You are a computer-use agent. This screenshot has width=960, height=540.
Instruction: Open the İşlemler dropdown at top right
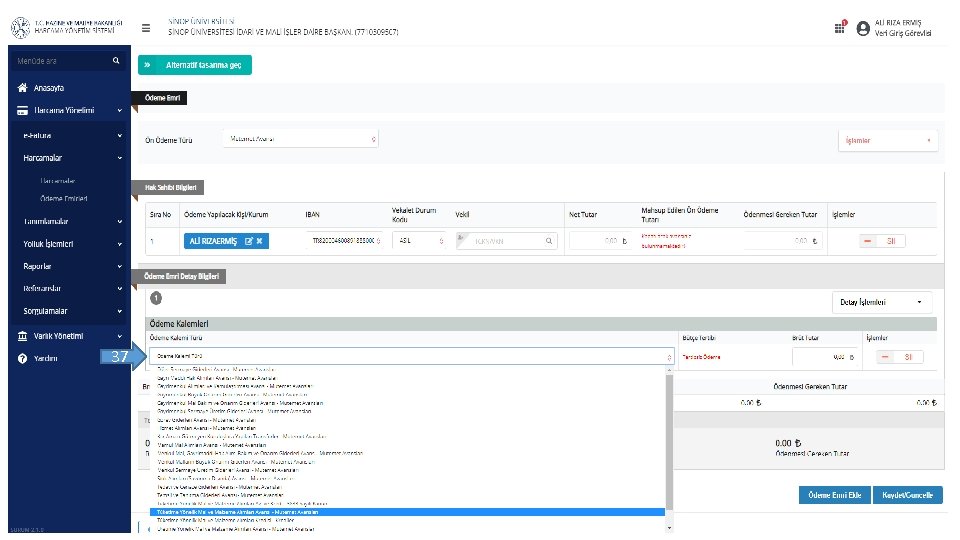(887, 141)
